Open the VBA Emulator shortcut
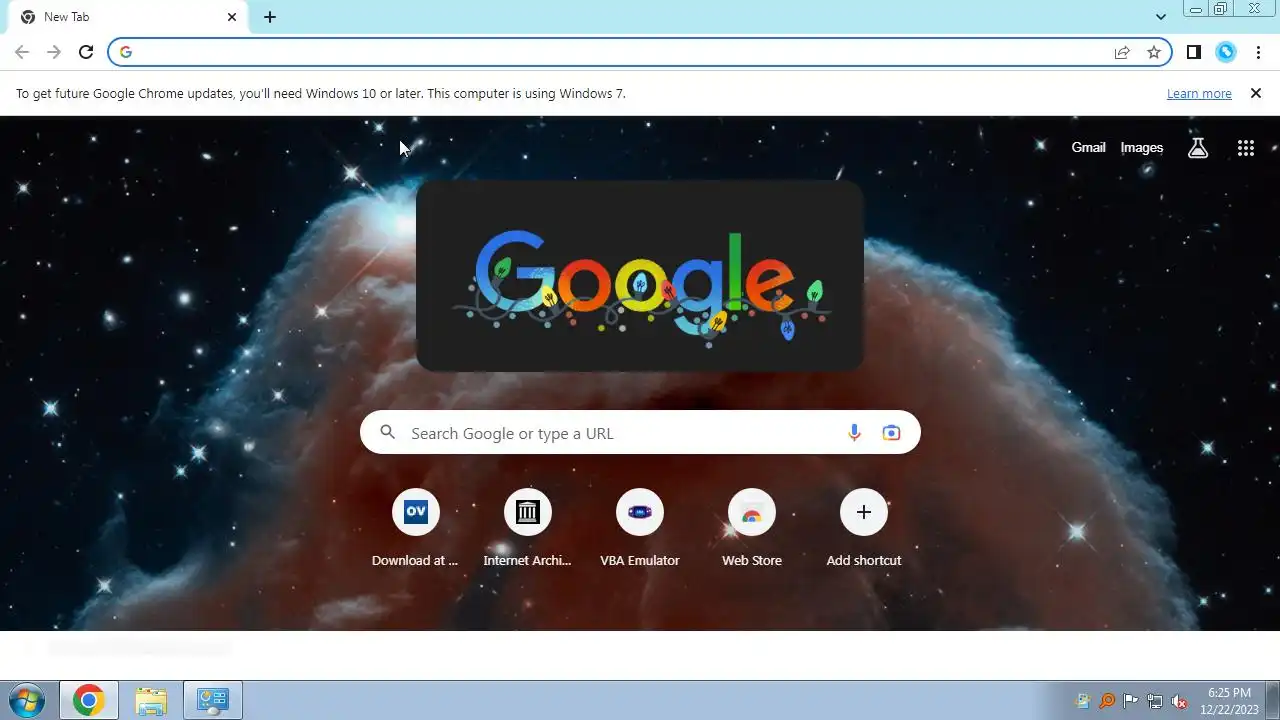Viewport: 1280px width, 720px height. pos(640,527)
